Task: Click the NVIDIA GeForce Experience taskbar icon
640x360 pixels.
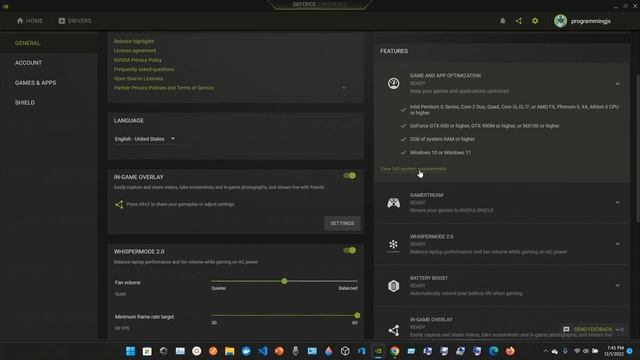Action: [x=378, y=351]
